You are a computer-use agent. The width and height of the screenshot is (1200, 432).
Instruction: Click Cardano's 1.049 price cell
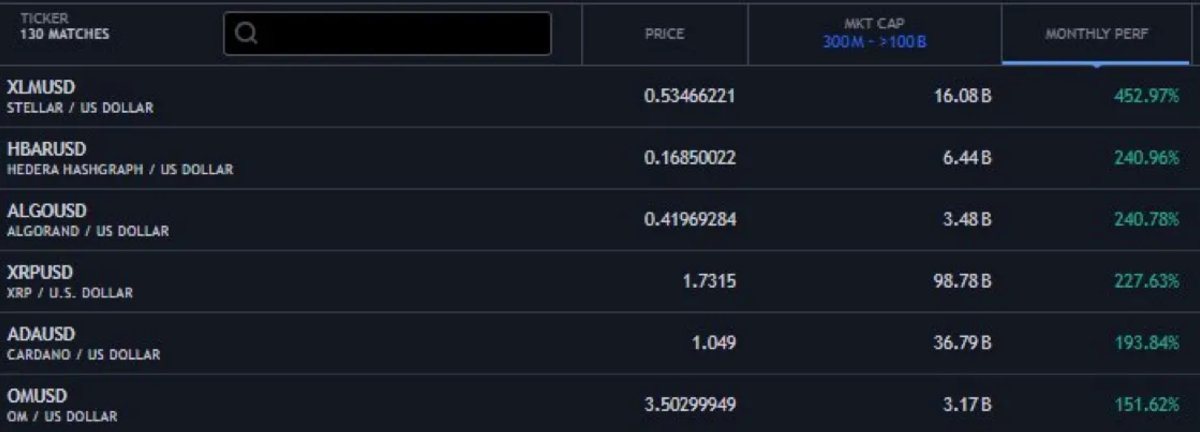[x=714, y=343]
